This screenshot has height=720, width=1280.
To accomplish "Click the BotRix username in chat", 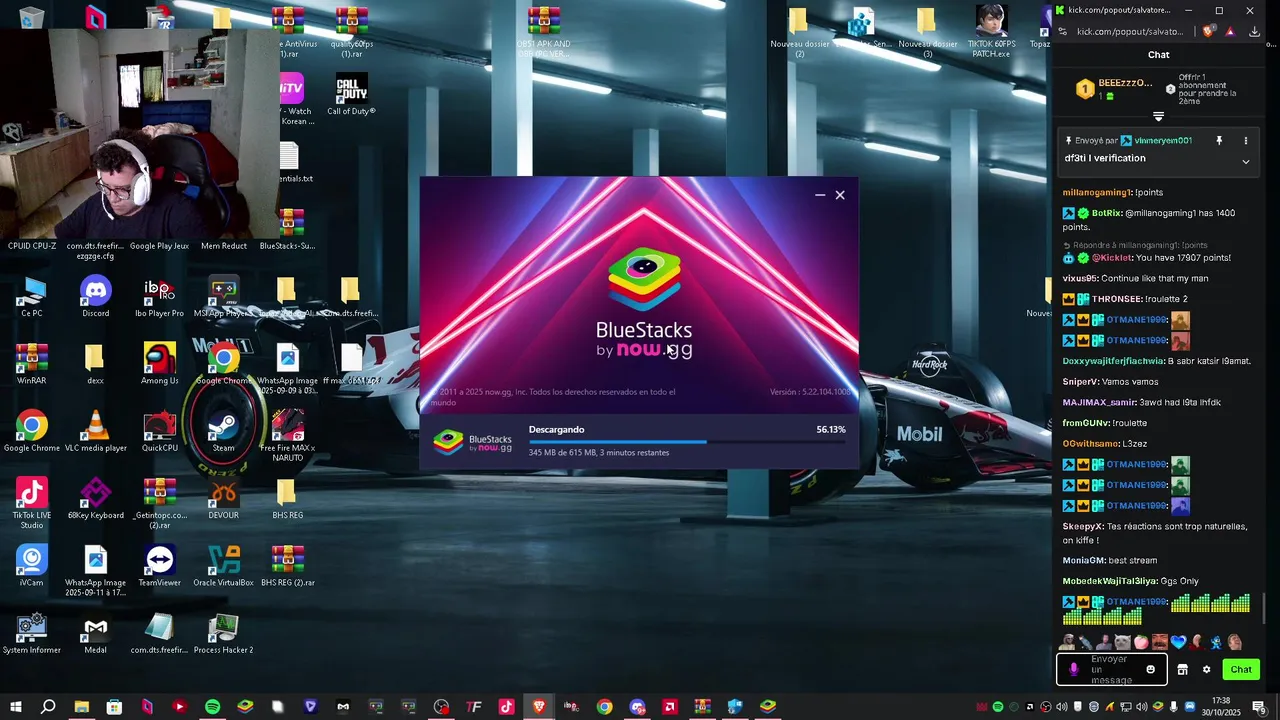I will coord(1106,213).
